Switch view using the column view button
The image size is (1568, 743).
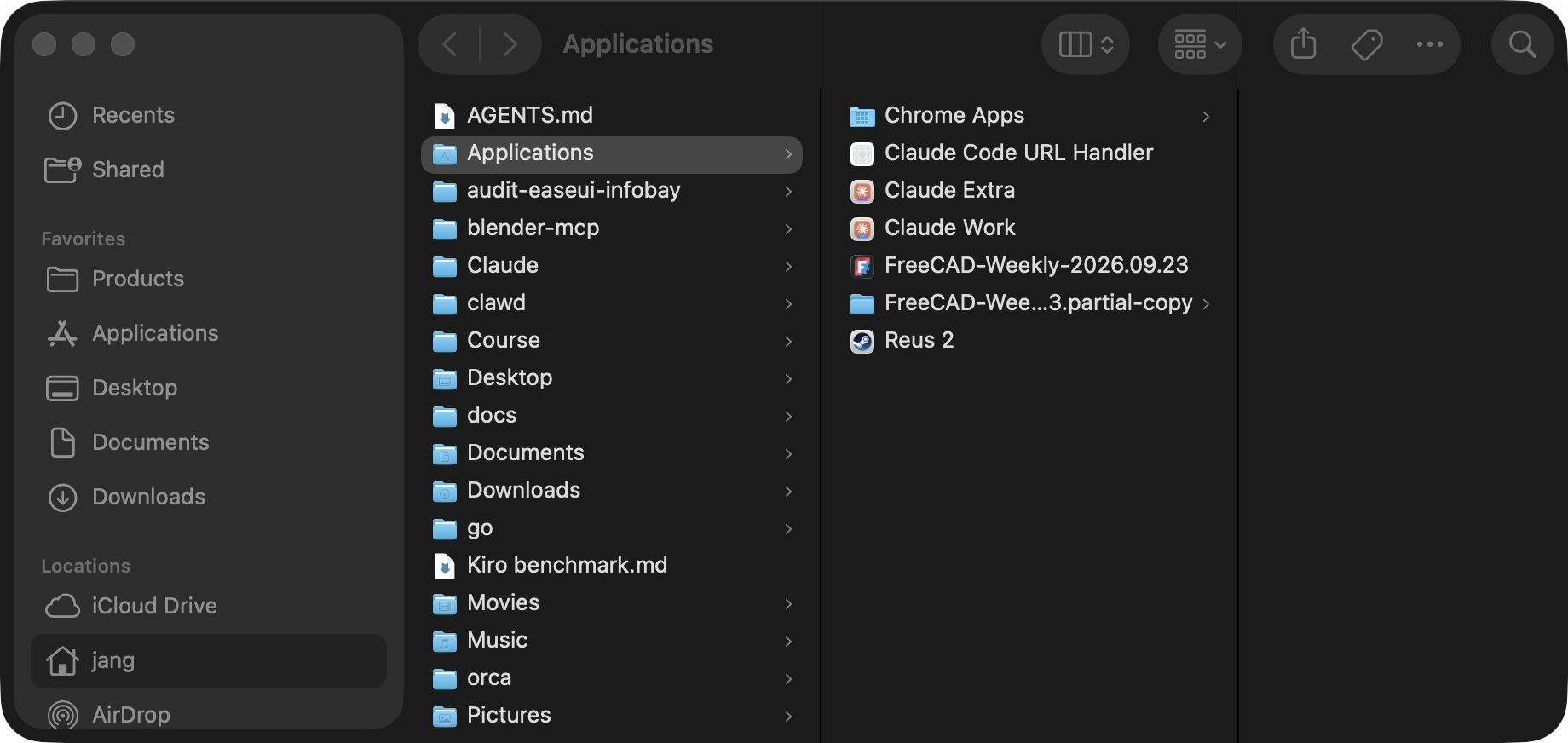pos(1086,44)
